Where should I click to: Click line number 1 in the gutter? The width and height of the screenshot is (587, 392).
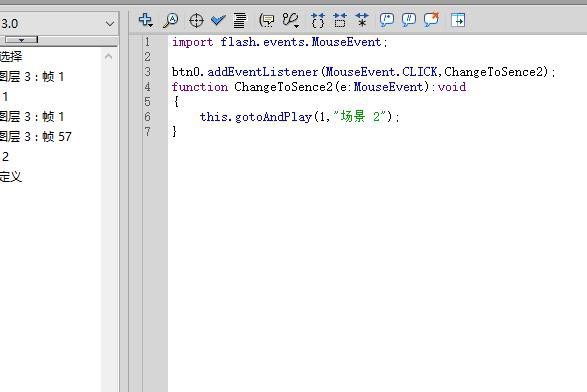pyautogui.click(x=147, y=42)
